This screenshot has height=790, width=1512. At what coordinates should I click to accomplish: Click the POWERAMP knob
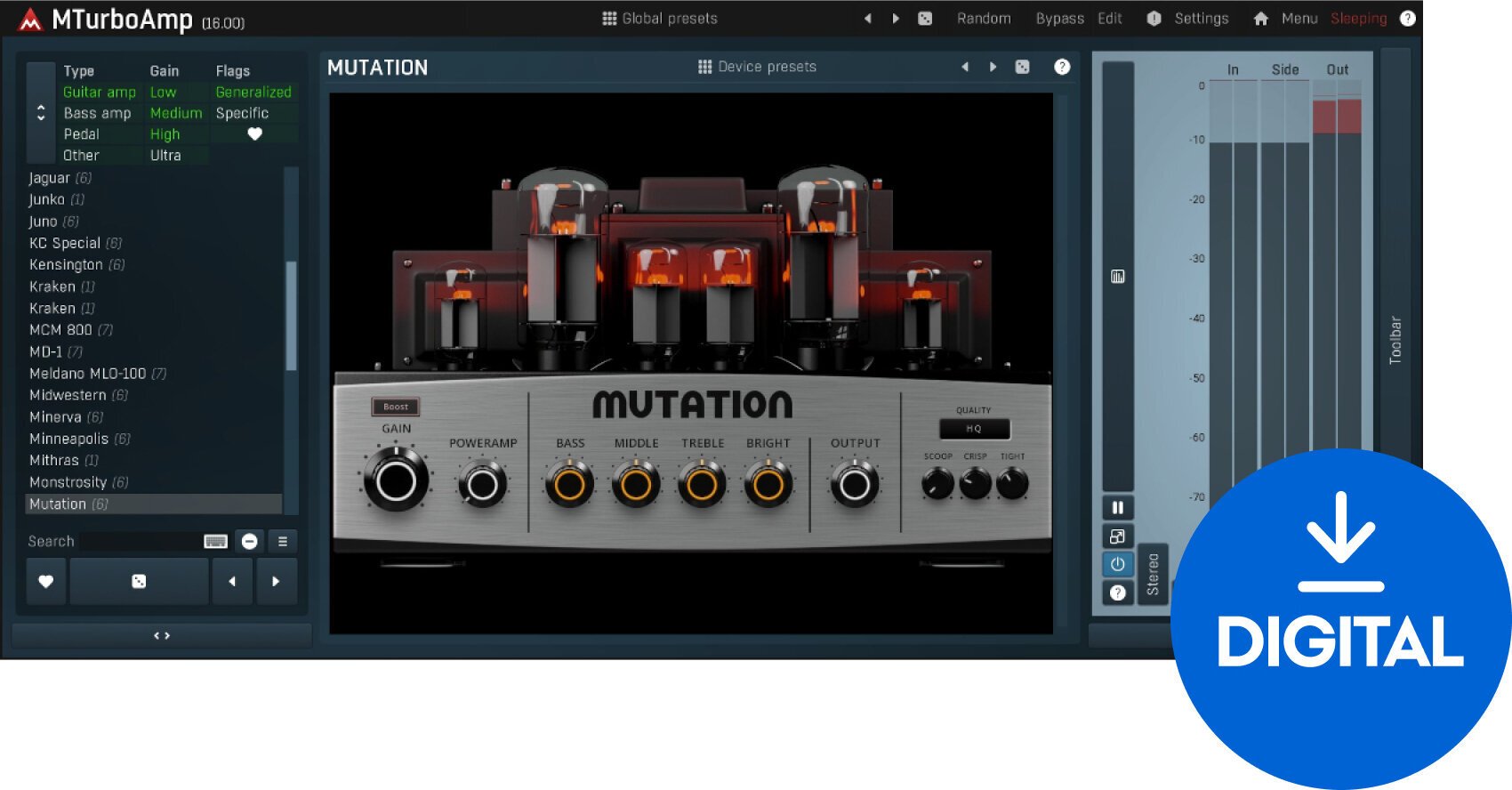click(483, 485)
